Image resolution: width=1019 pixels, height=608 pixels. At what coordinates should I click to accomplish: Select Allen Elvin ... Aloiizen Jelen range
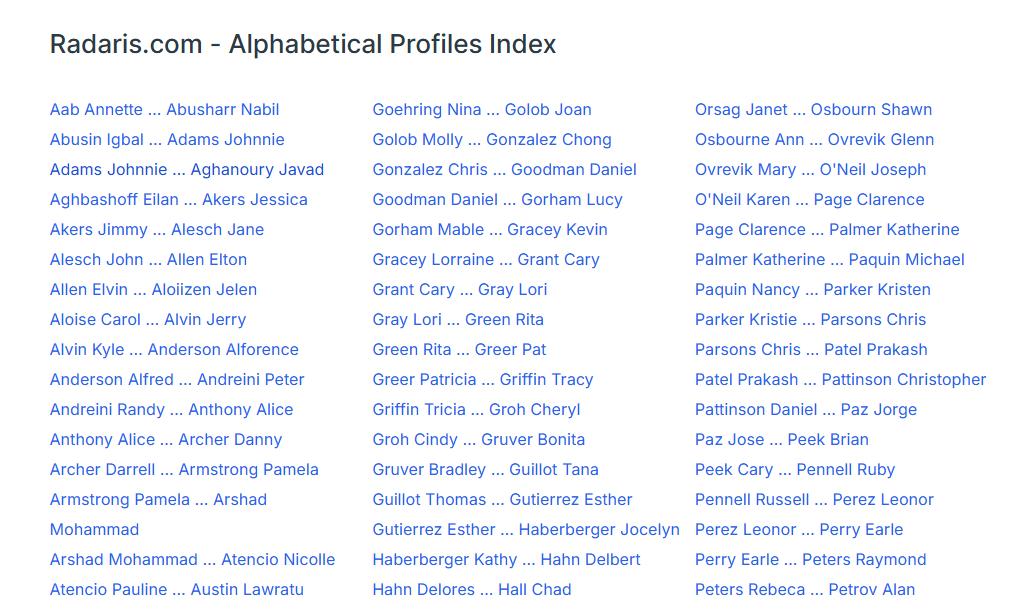[x=153, y=290]
